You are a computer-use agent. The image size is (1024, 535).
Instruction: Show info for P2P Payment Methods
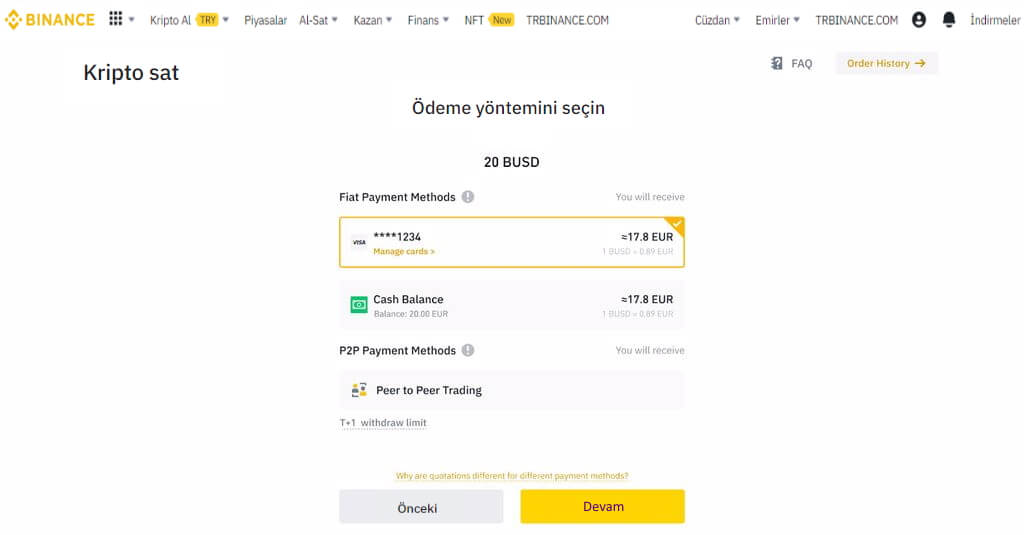pyautogui.click(x=468, y=350)
